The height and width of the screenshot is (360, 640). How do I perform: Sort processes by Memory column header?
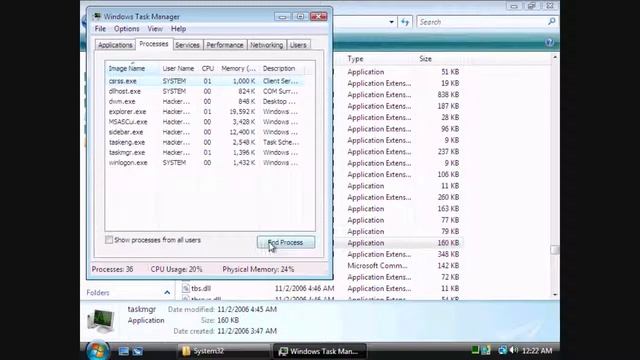238,69
